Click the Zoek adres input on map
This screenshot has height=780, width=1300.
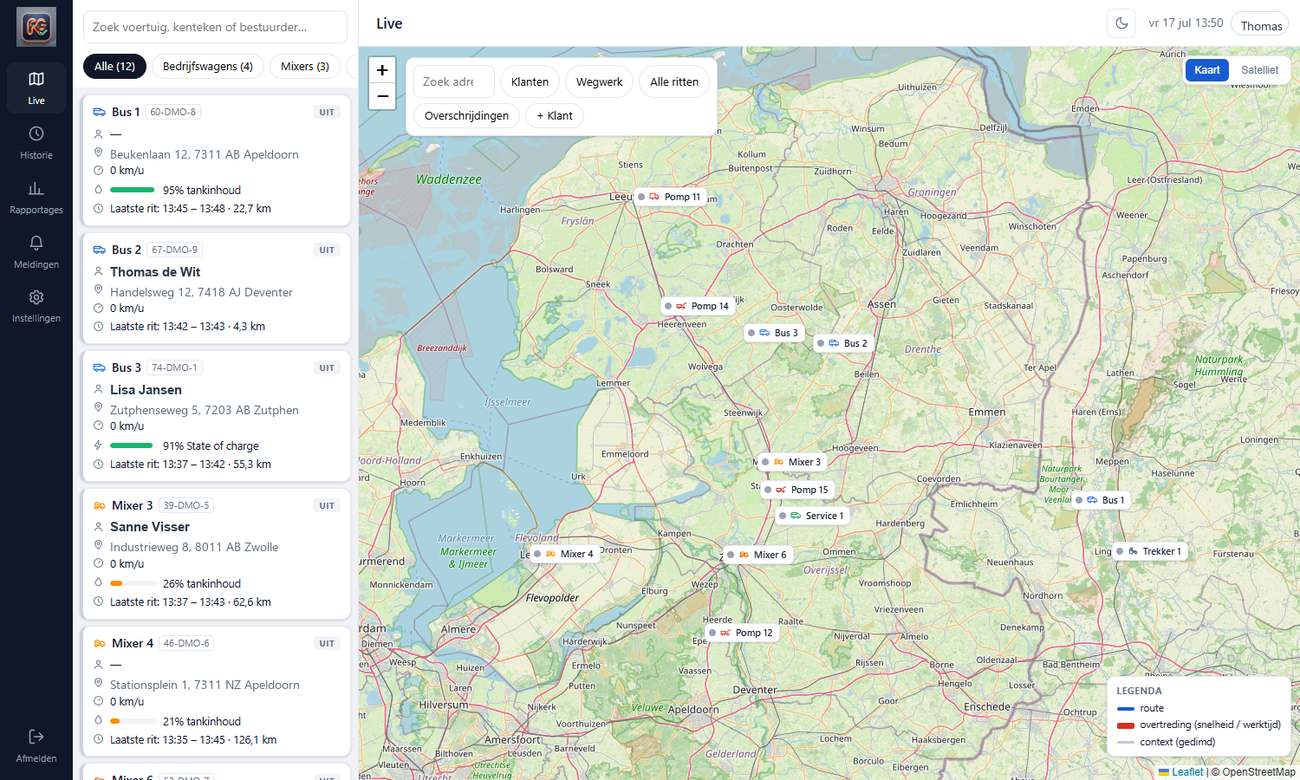[454, 82]
